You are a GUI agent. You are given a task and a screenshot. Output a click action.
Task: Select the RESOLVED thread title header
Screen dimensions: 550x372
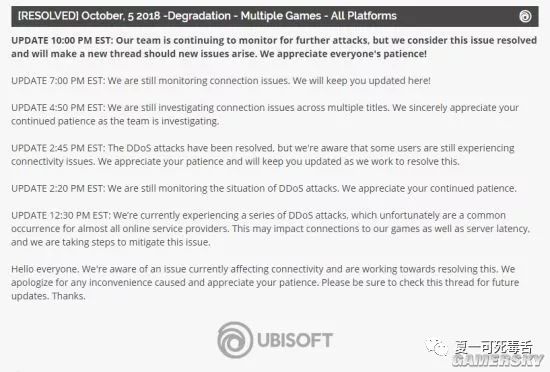[275, 16]
